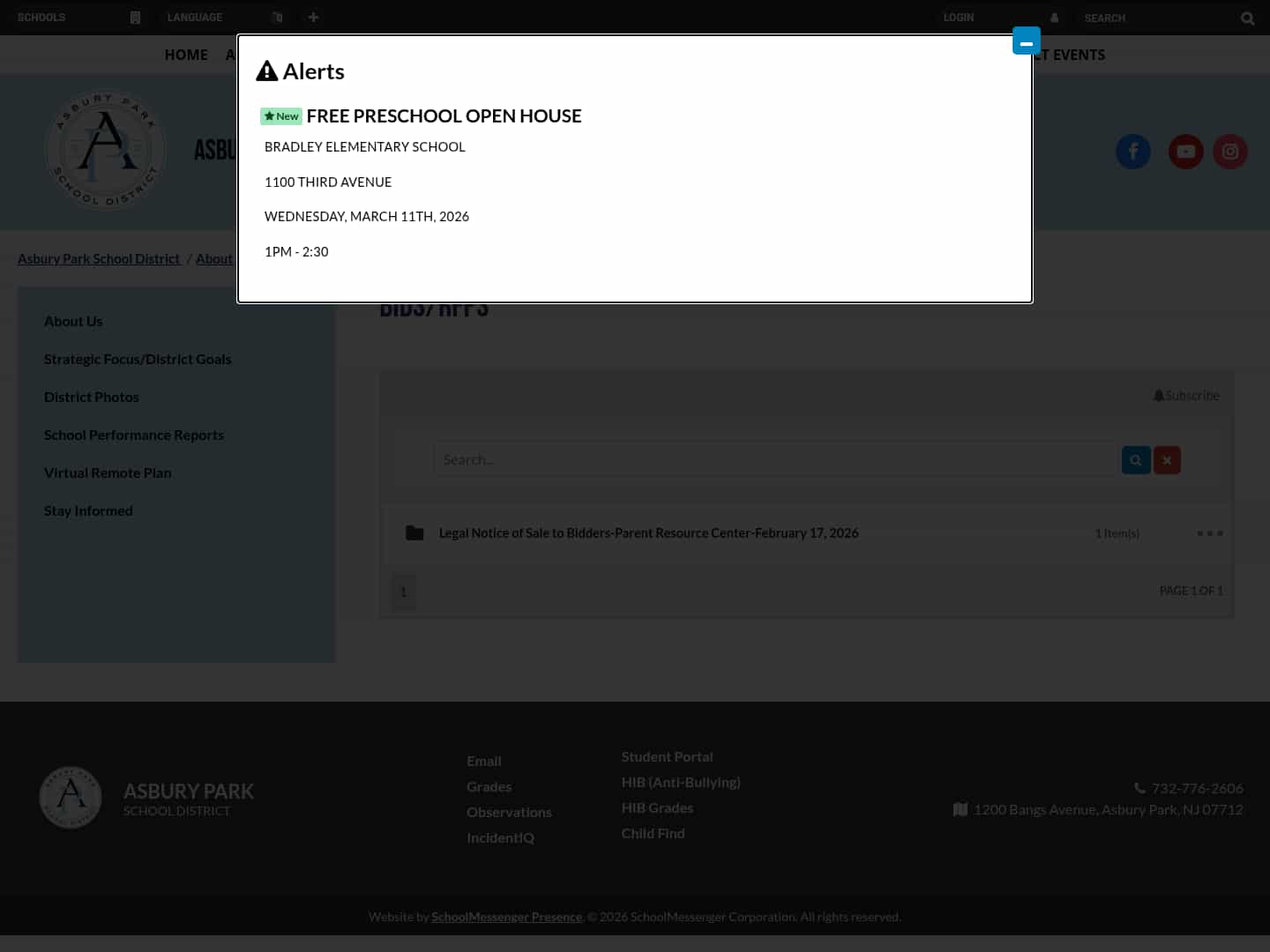Clear the search using the red X button

1167,459
